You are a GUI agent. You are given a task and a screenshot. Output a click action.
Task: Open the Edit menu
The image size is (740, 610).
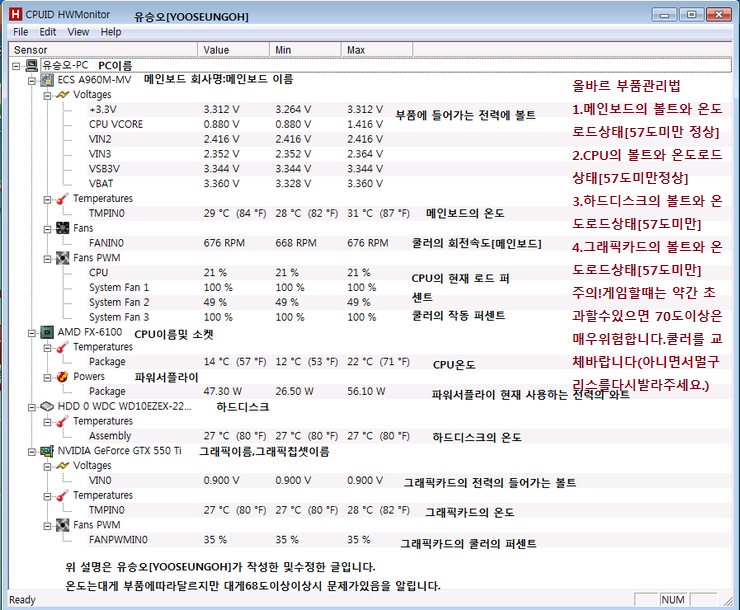click(48, 32)
